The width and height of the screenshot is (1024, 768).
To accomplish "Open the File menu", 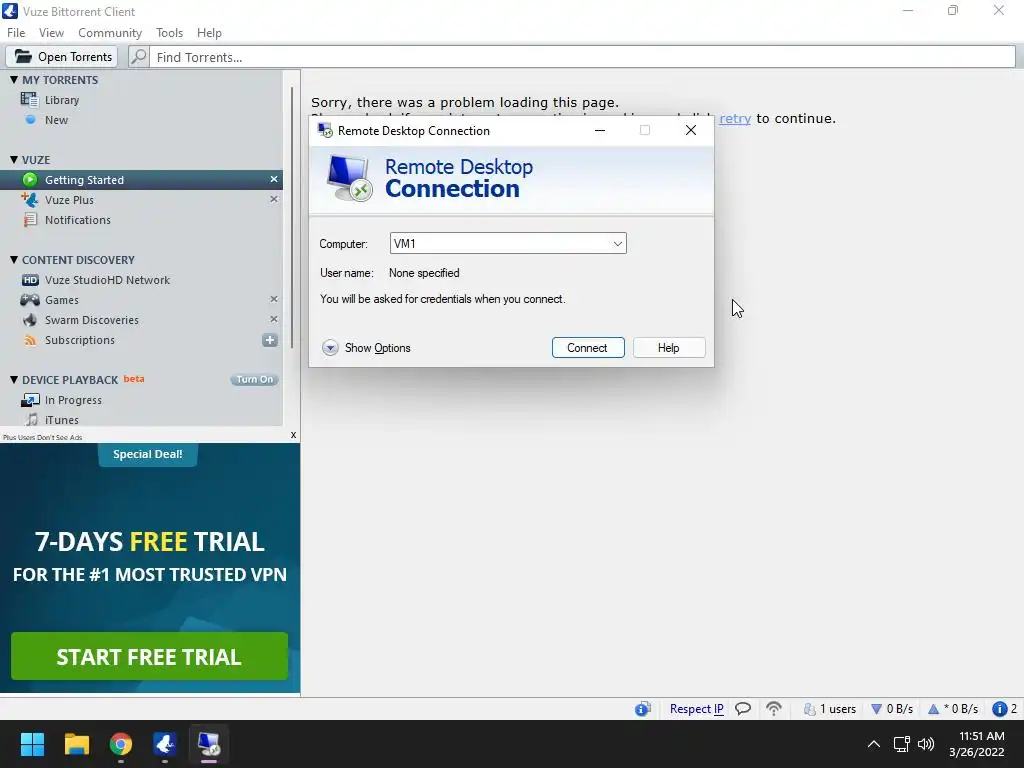I will tap(16, 33).
